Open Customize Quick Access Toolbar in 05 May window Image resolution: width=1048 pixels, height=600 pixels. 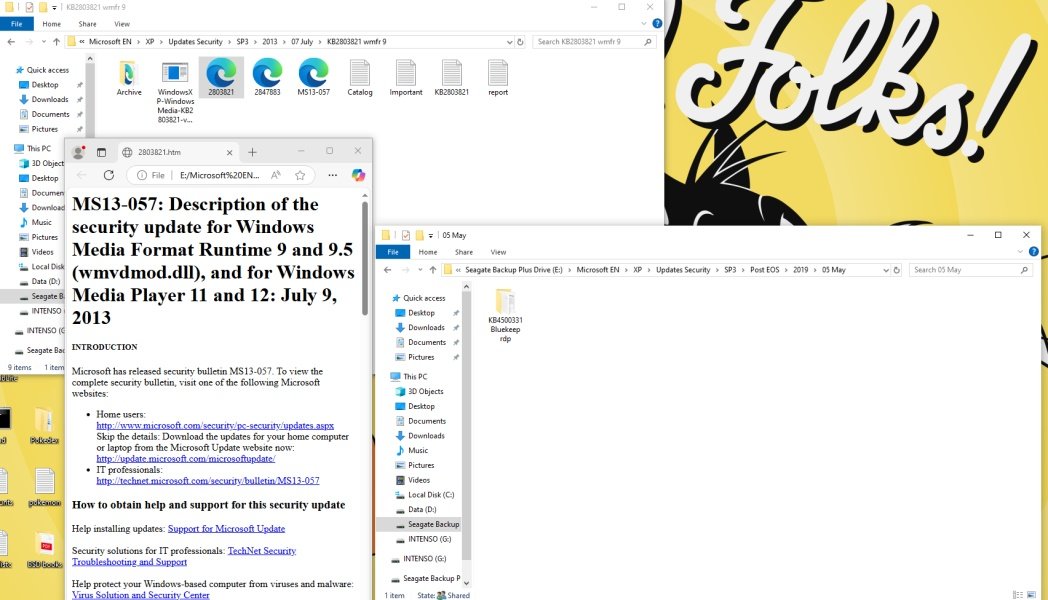point(431,235)
